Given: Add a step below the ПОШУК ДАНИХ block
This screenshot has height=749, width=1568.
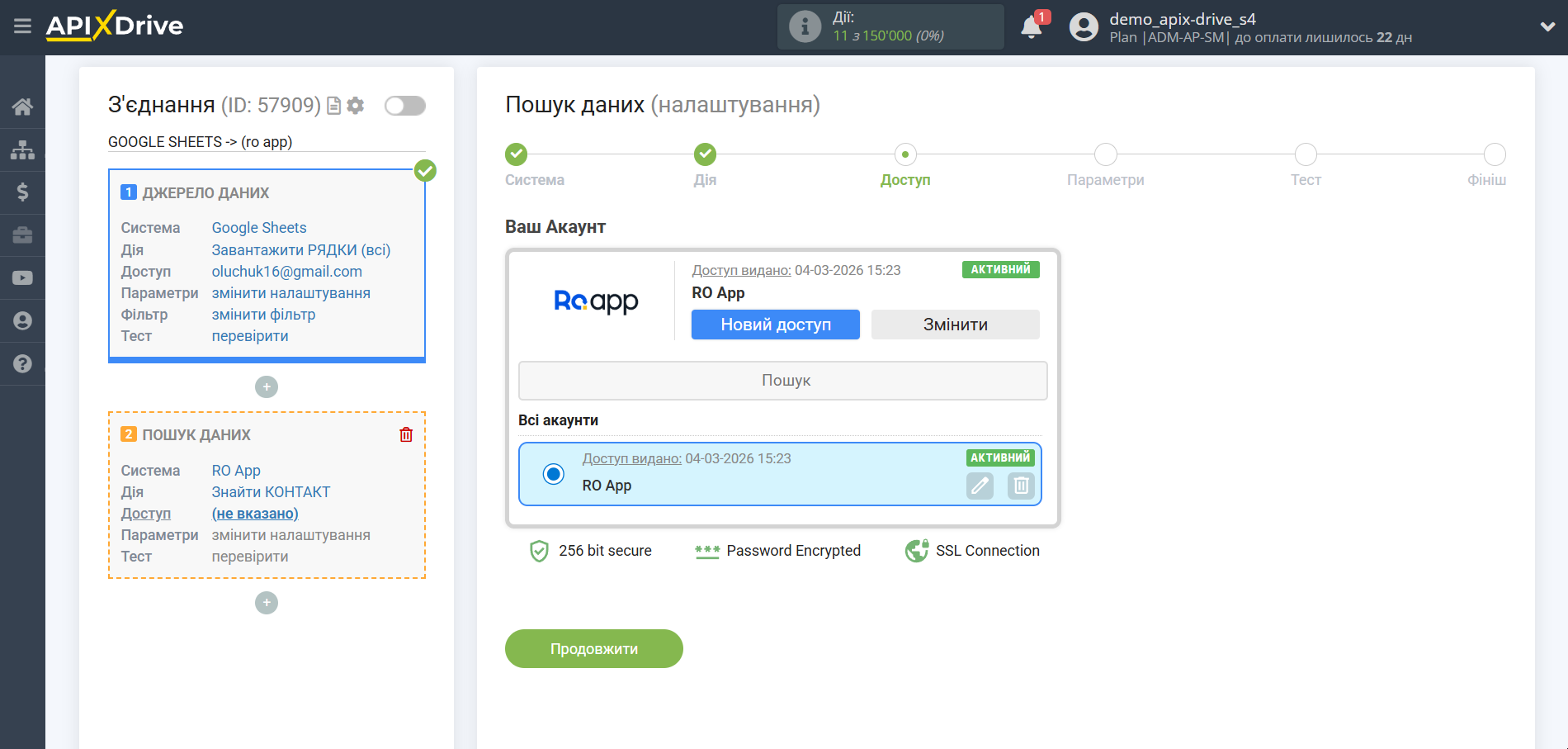Looking at the screenshot, I should coord(267,603).
